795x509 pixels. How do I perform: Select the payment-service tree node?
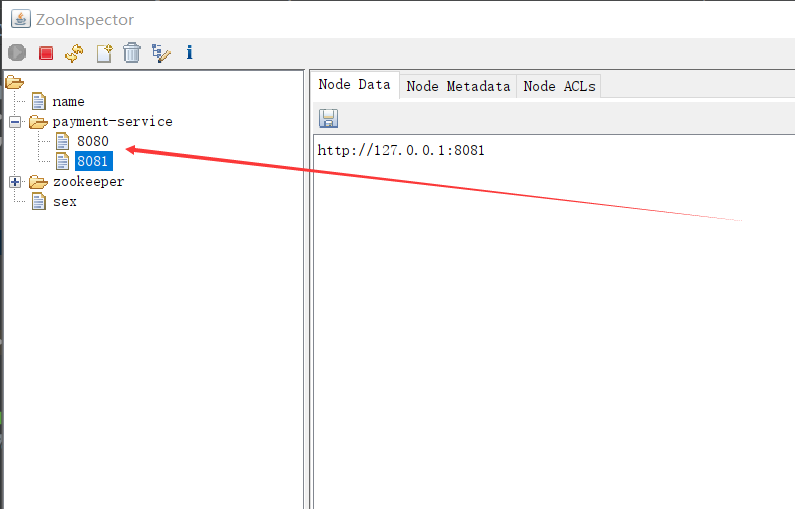pyautogui.click(x=113, y=122)
